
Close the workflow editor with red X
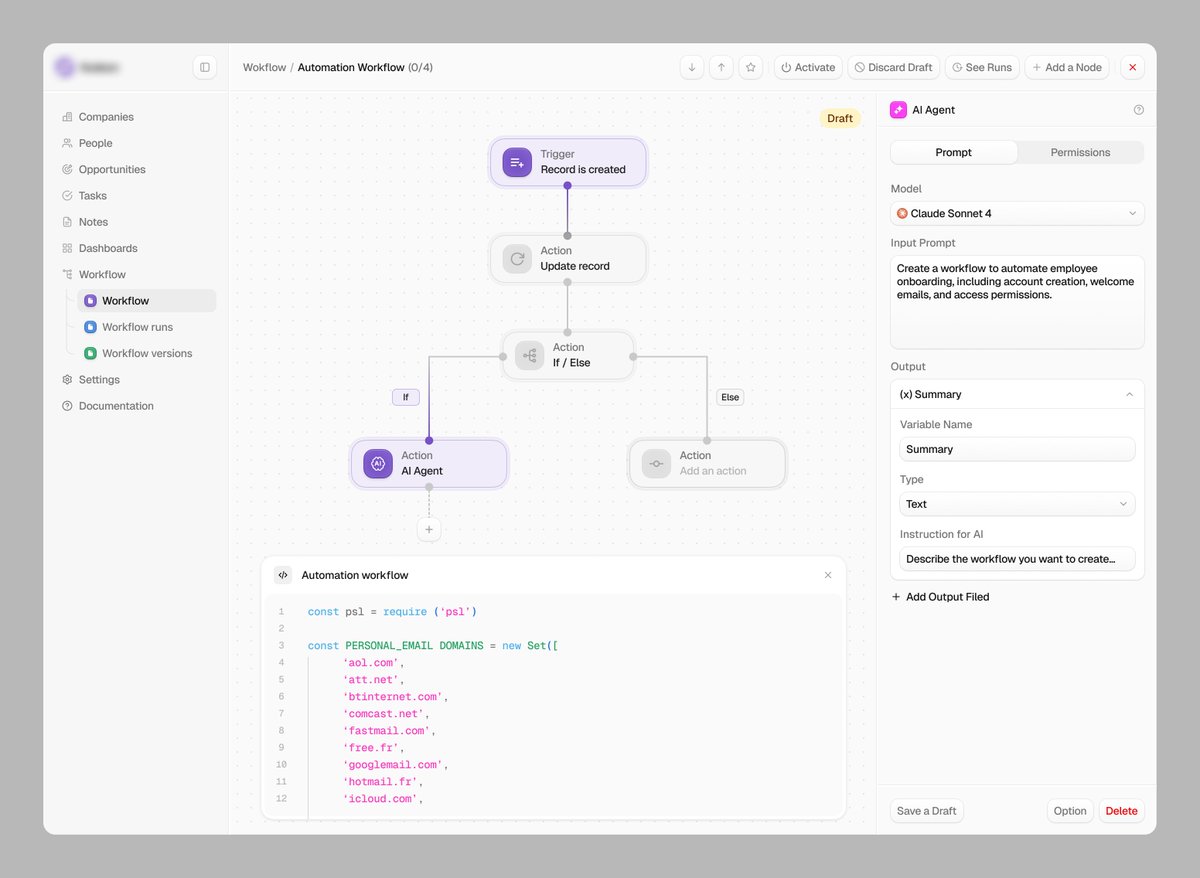pos(1132,67)
